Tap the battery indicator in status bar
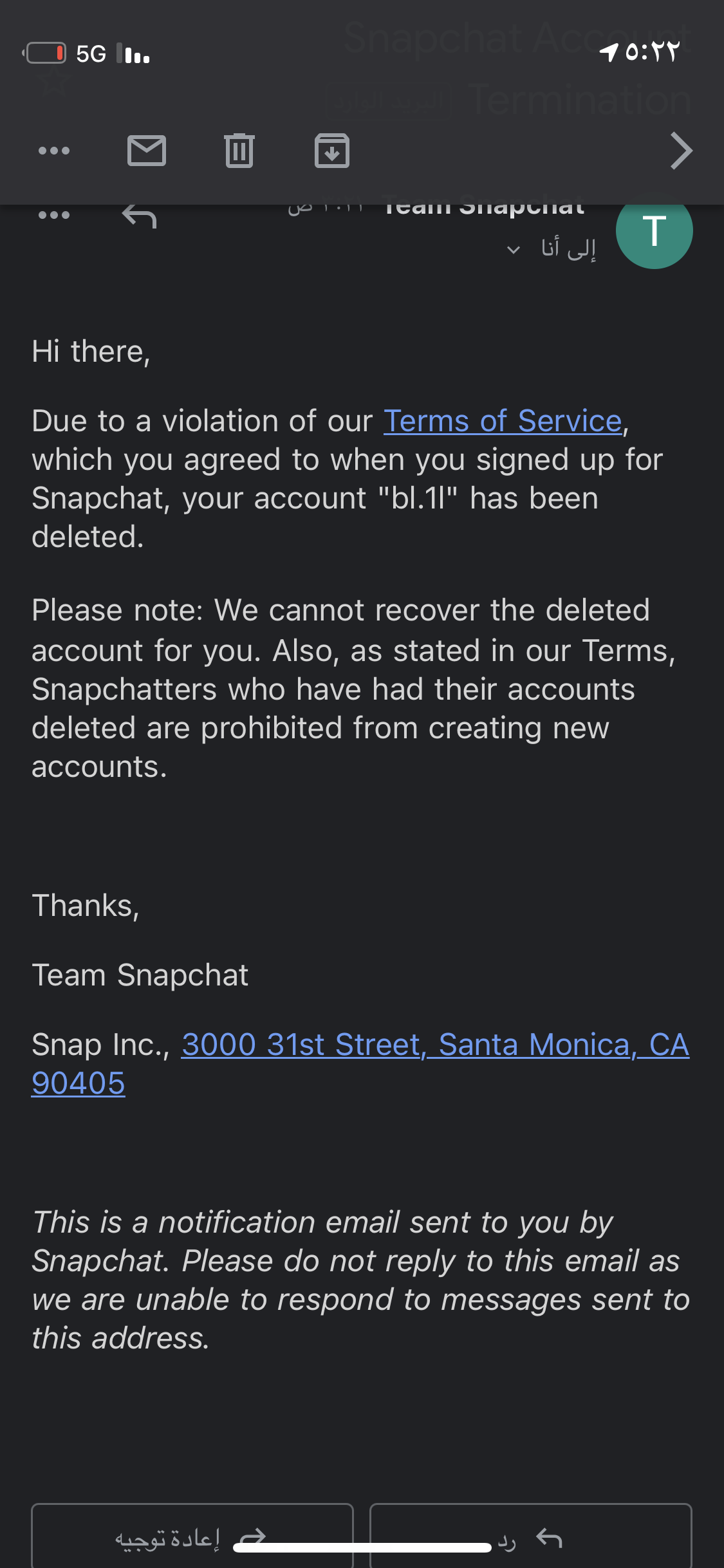The image size is (724, 1568). click(44, 53)
